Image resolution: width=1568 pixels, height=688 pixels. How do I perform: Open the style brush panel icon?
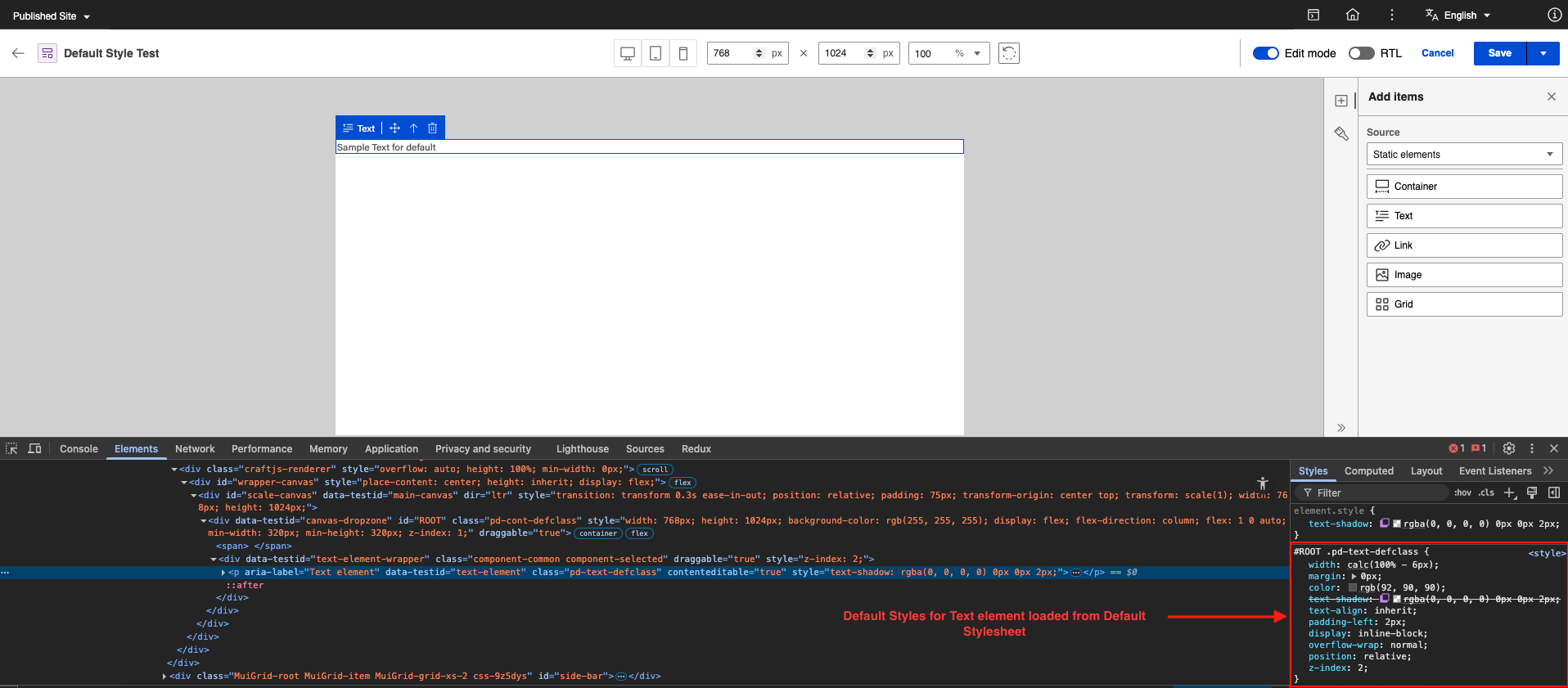(x=1341, y=133)
